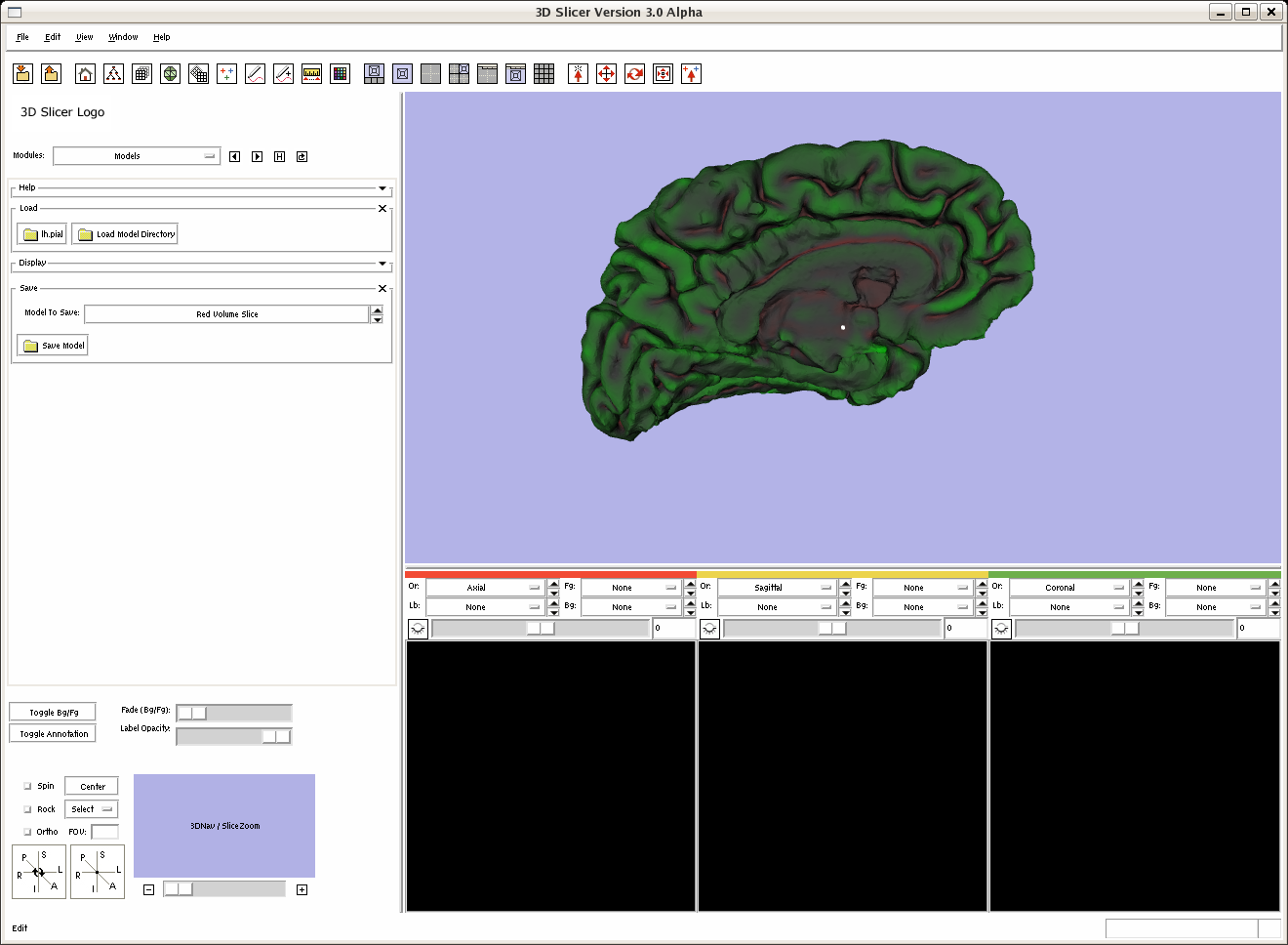The width and height of the screenshot is (1288, 945).
Task: Enable the Spin checkbox
Action: (x=27, y=786)
